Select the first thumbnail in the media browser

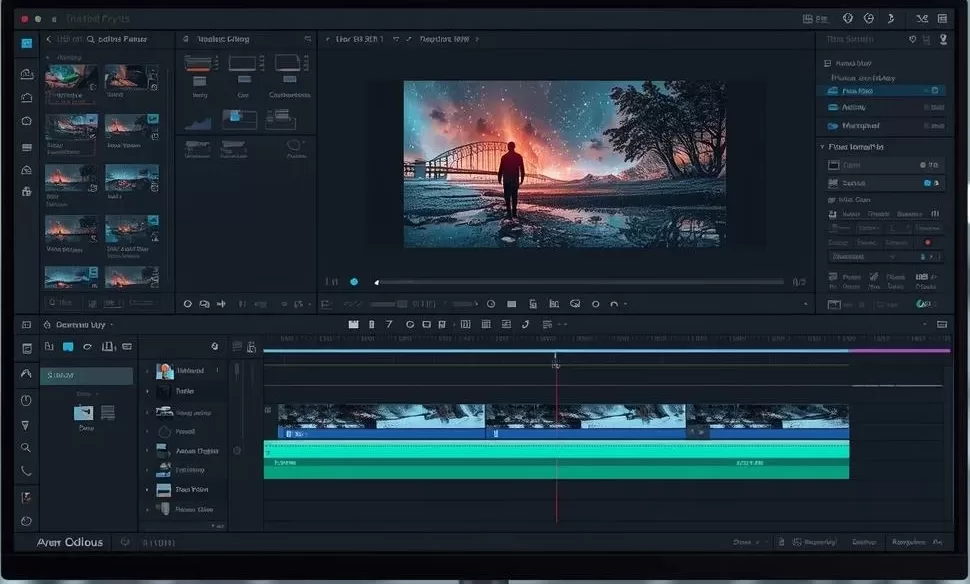(71, 78)
